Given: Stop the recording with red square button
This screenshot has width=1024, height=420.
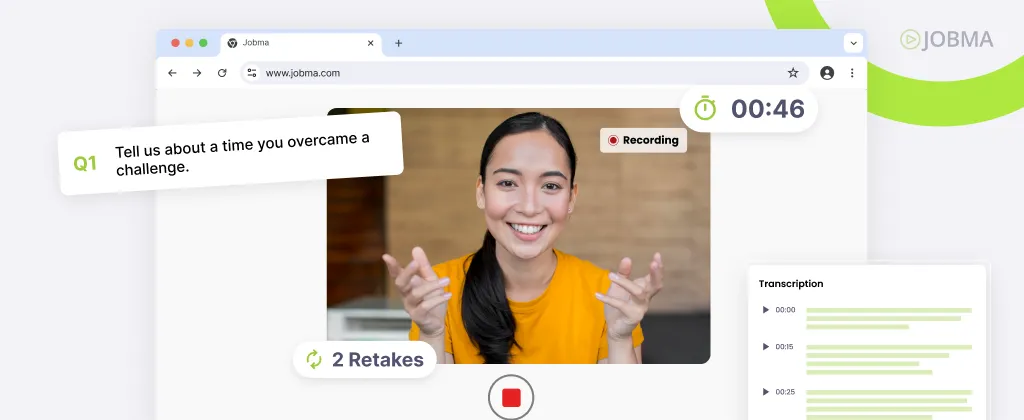Looking at the screenshot, I should click(x=511, y=398).
